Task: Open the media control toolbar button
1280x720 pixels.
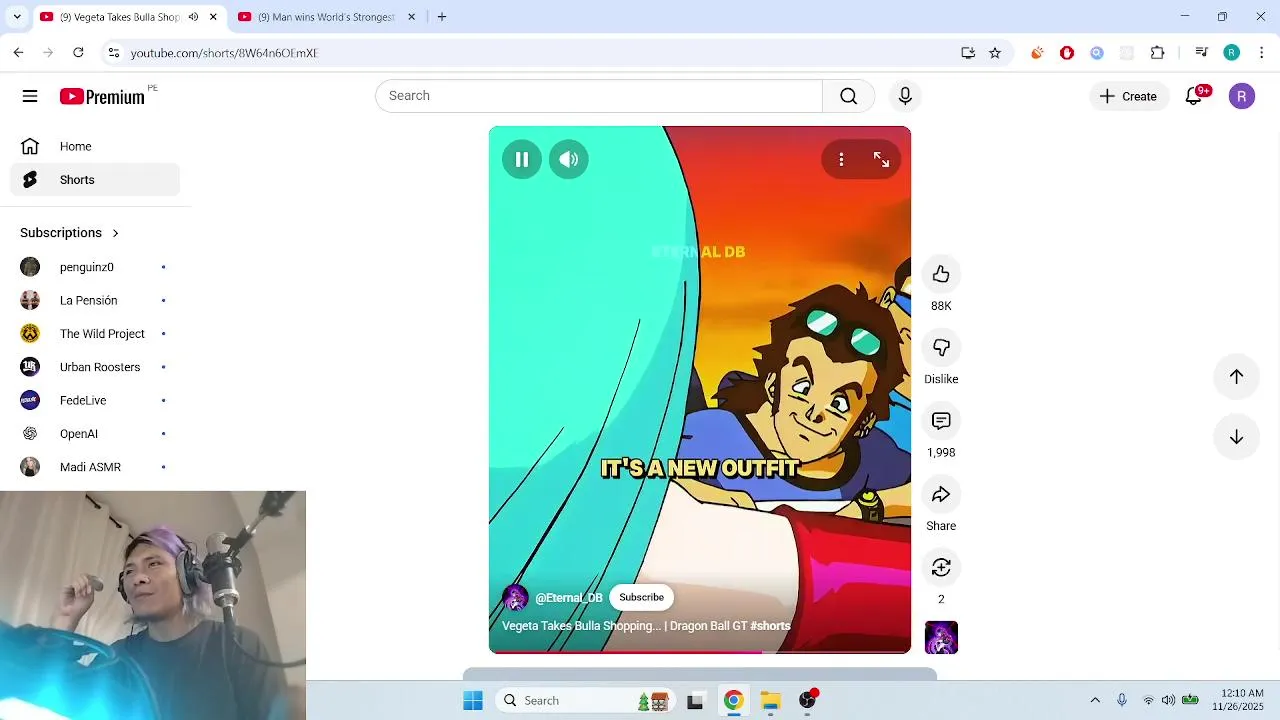Action: pos(1201,53)
